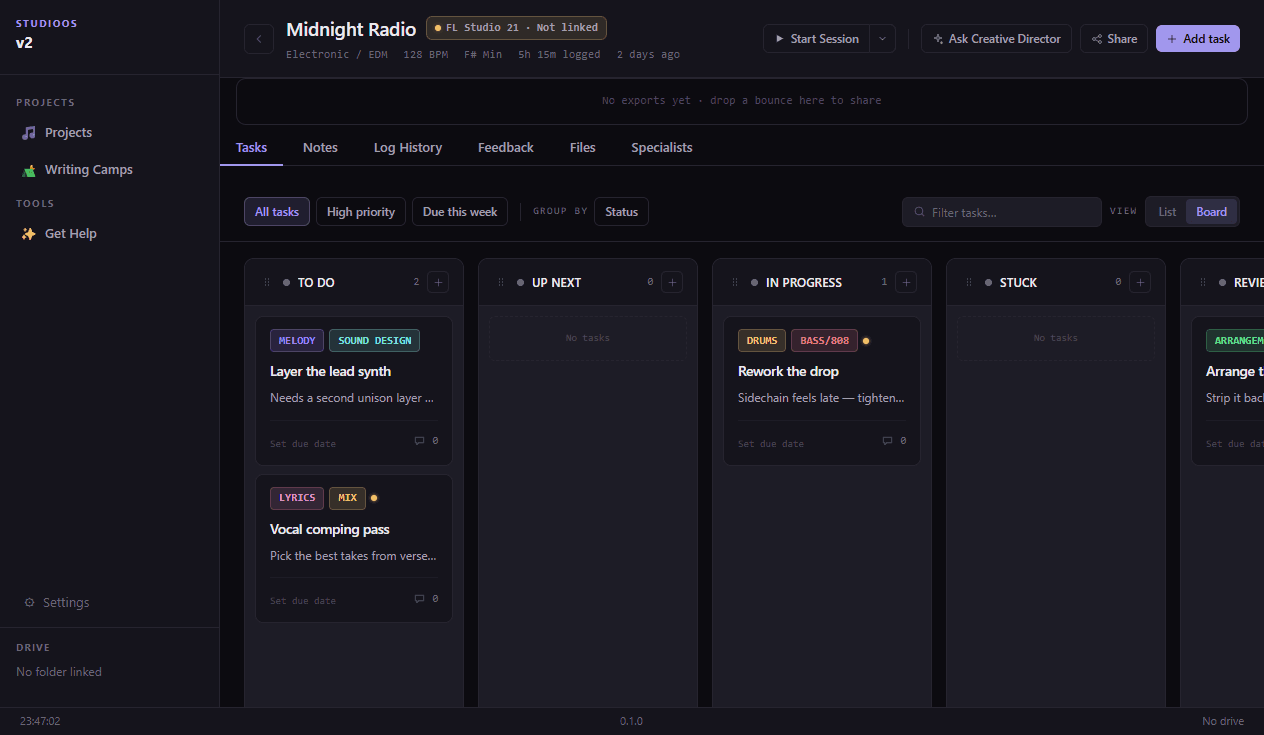Open comments on Vocal comping pass

click(426, 599)
